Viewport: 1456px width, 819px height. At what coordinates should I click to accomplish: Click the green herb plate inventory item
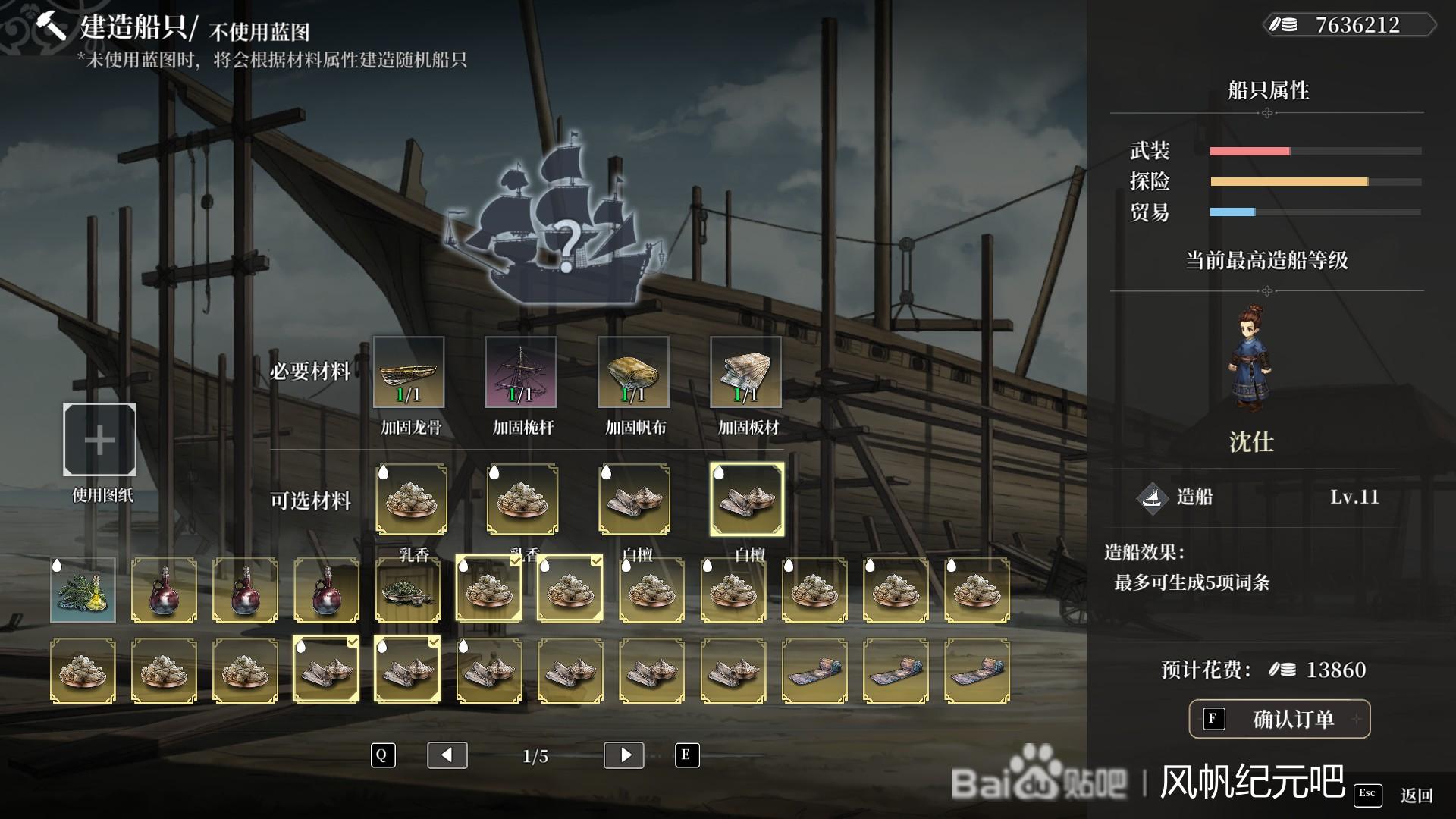[x=408, y=590]
